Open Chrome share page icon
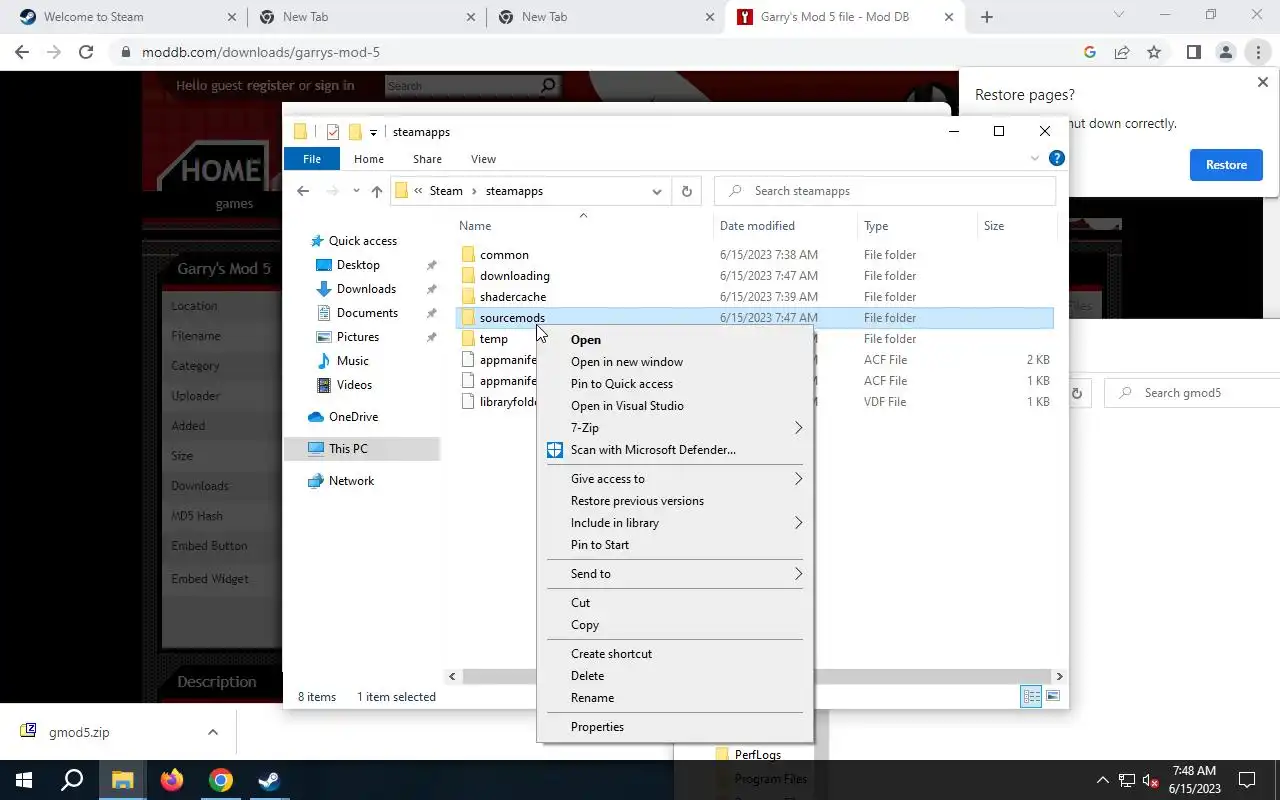The image size is (1280, 800). [1122, 52]
